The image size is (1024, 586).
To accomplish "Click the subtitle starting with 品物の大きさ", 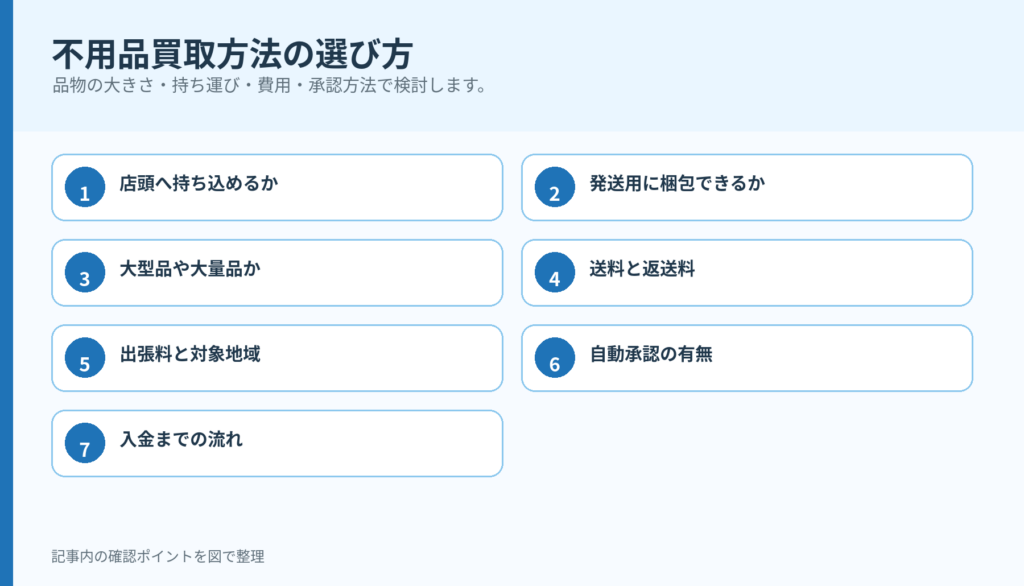I will (270, 86).
